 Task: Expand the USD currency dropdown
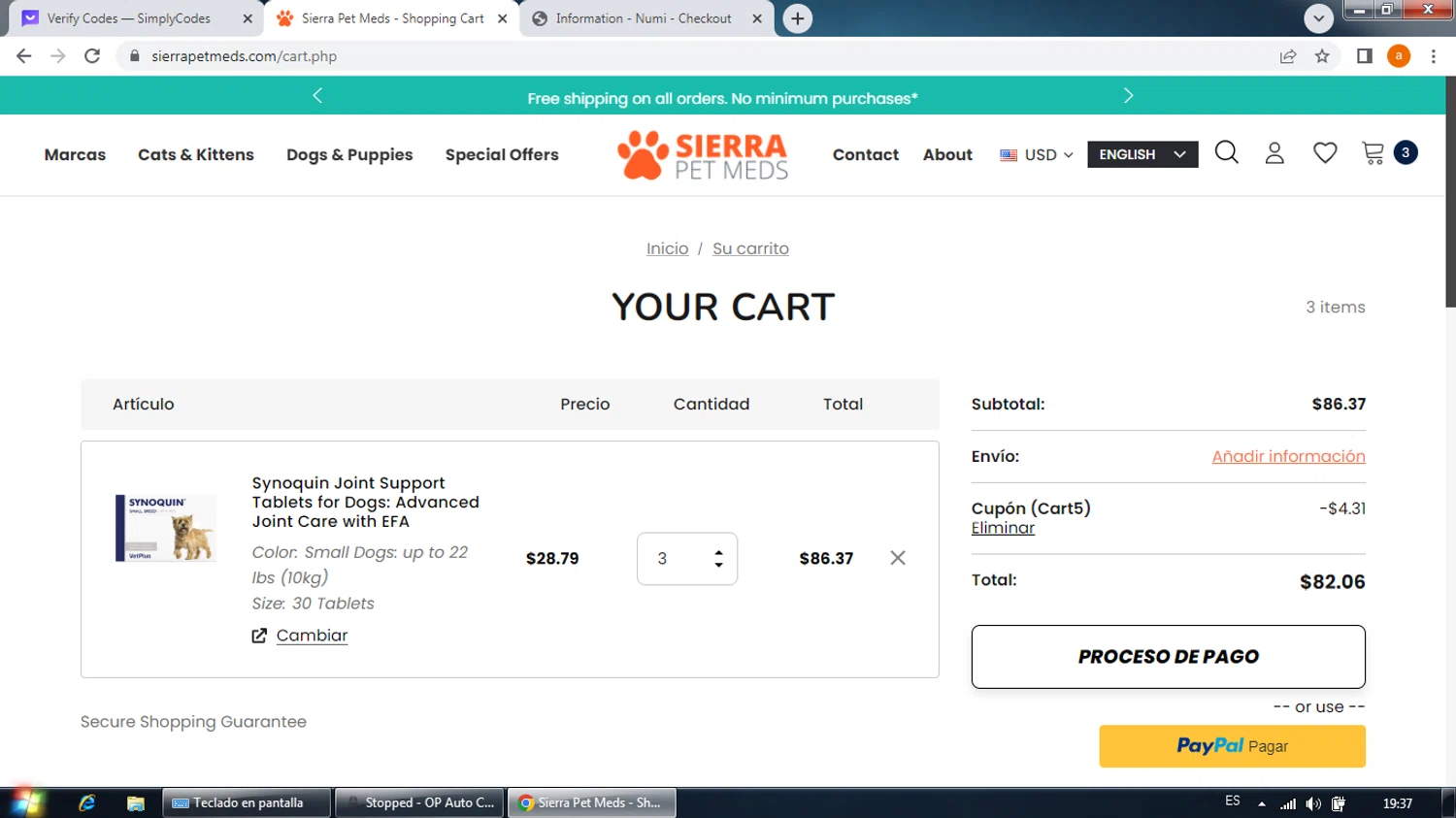pyautogui.click(x=1037, y=154)
